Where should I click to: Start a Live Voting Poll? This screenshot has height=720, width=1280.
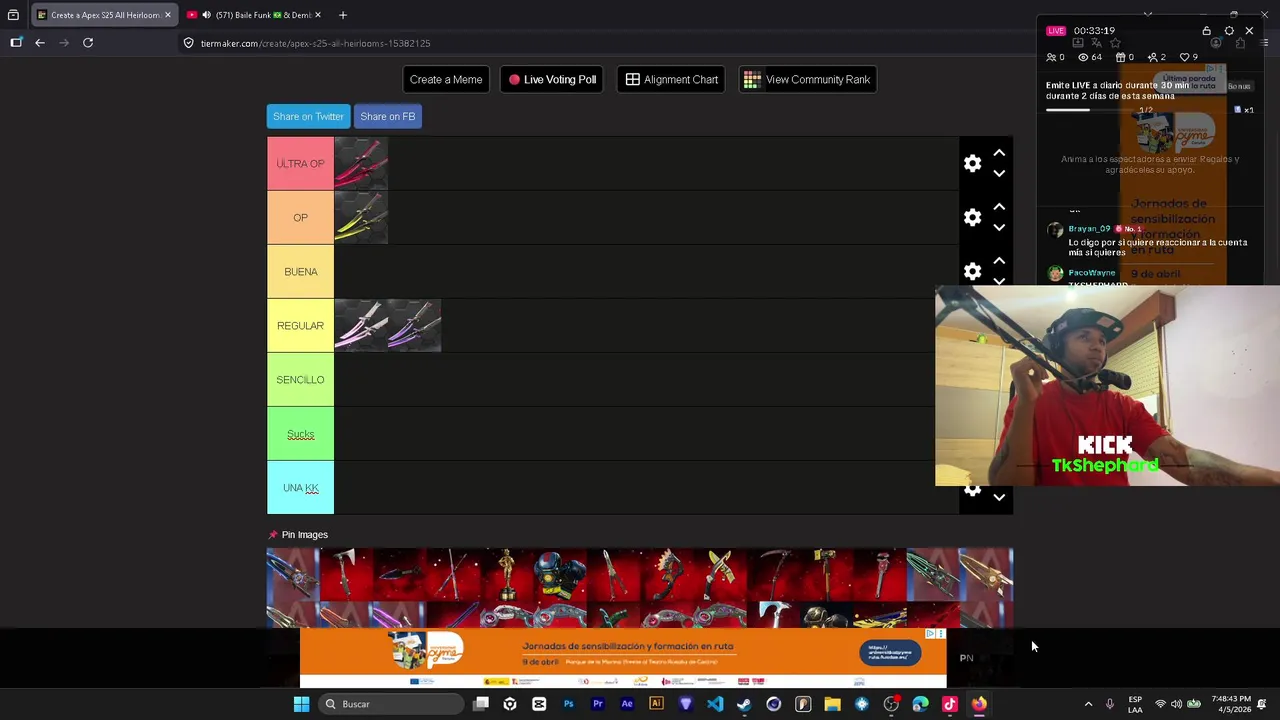(552, 80)
